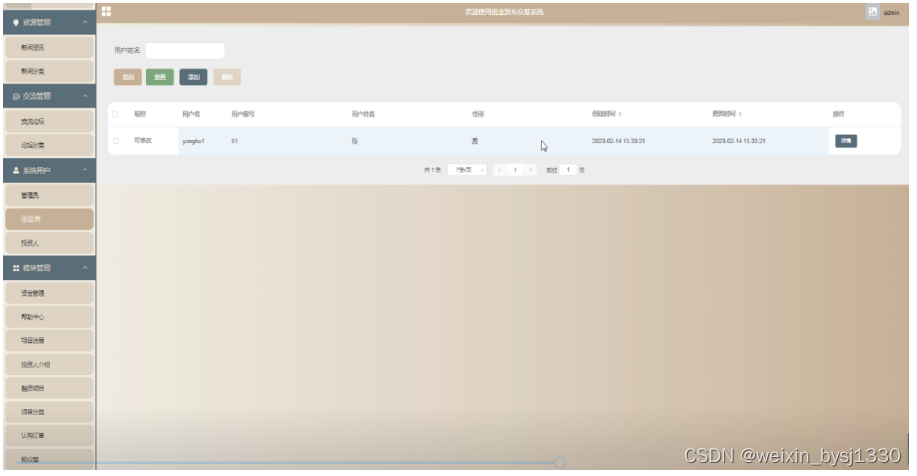Collapse the 系统用户 section chevron
This screenshot has width=917, height=476.
(85, 170)
